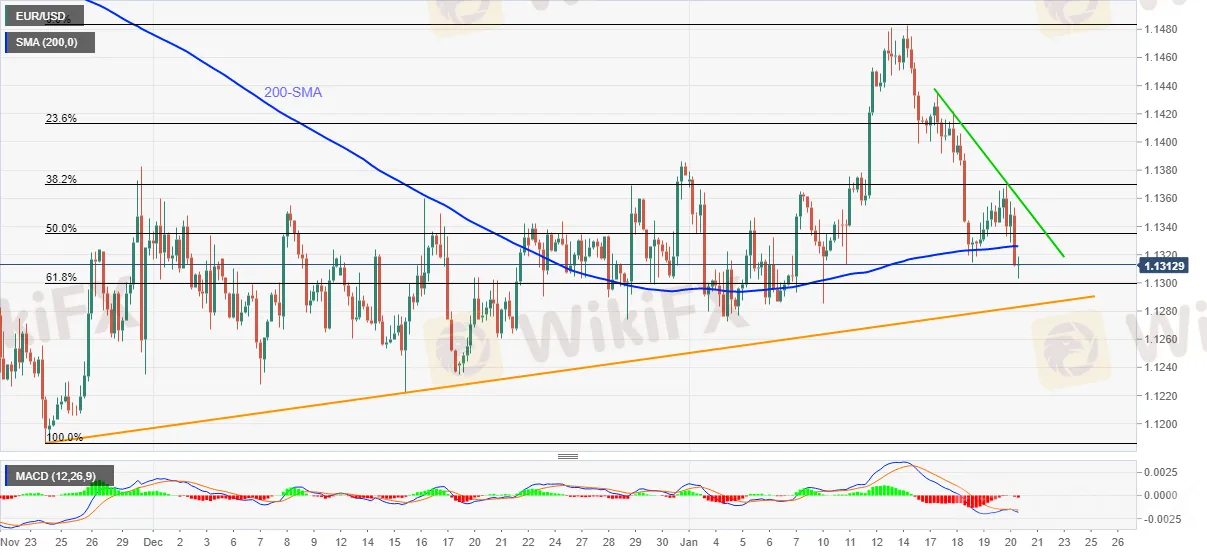Click the Jan label on time axis
The image size is (1207, 555).
(689, 544)
